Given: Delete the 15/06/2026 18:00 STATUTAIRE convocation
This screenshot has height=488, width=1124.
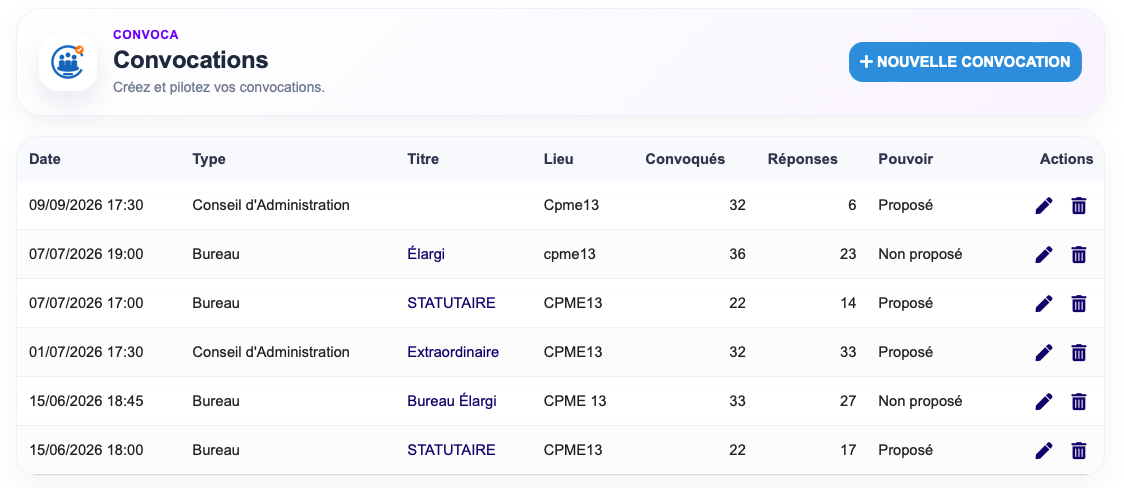Looking at the screenshot, I should tap(1078, 451).
